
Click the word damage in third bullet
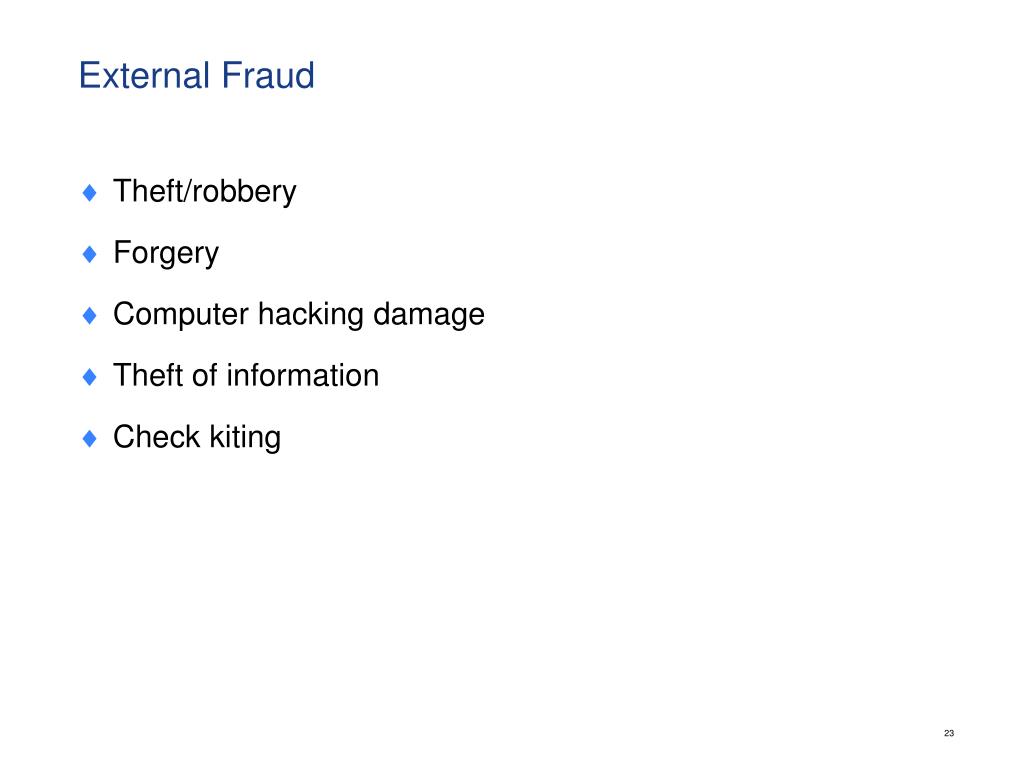tap(429, 315)
